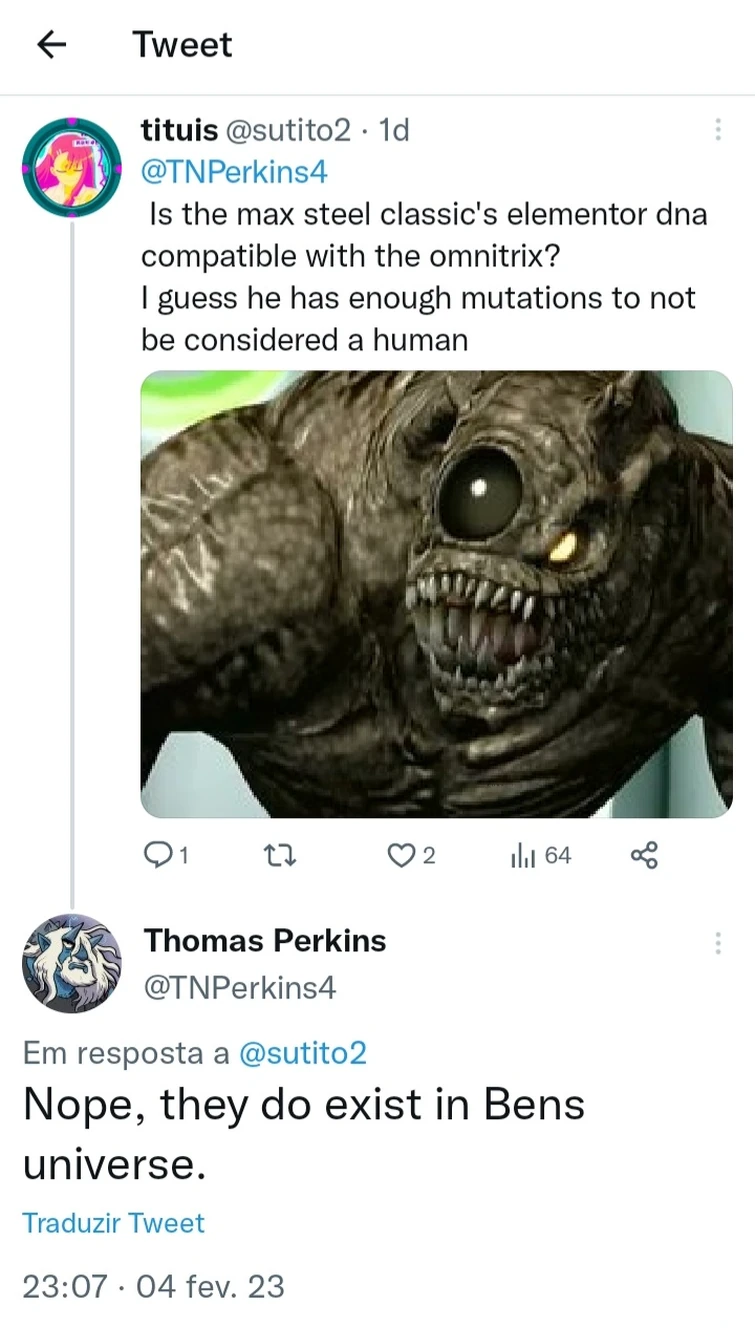
Task: Open tituis profile avatar
Action: pos(71,167)
